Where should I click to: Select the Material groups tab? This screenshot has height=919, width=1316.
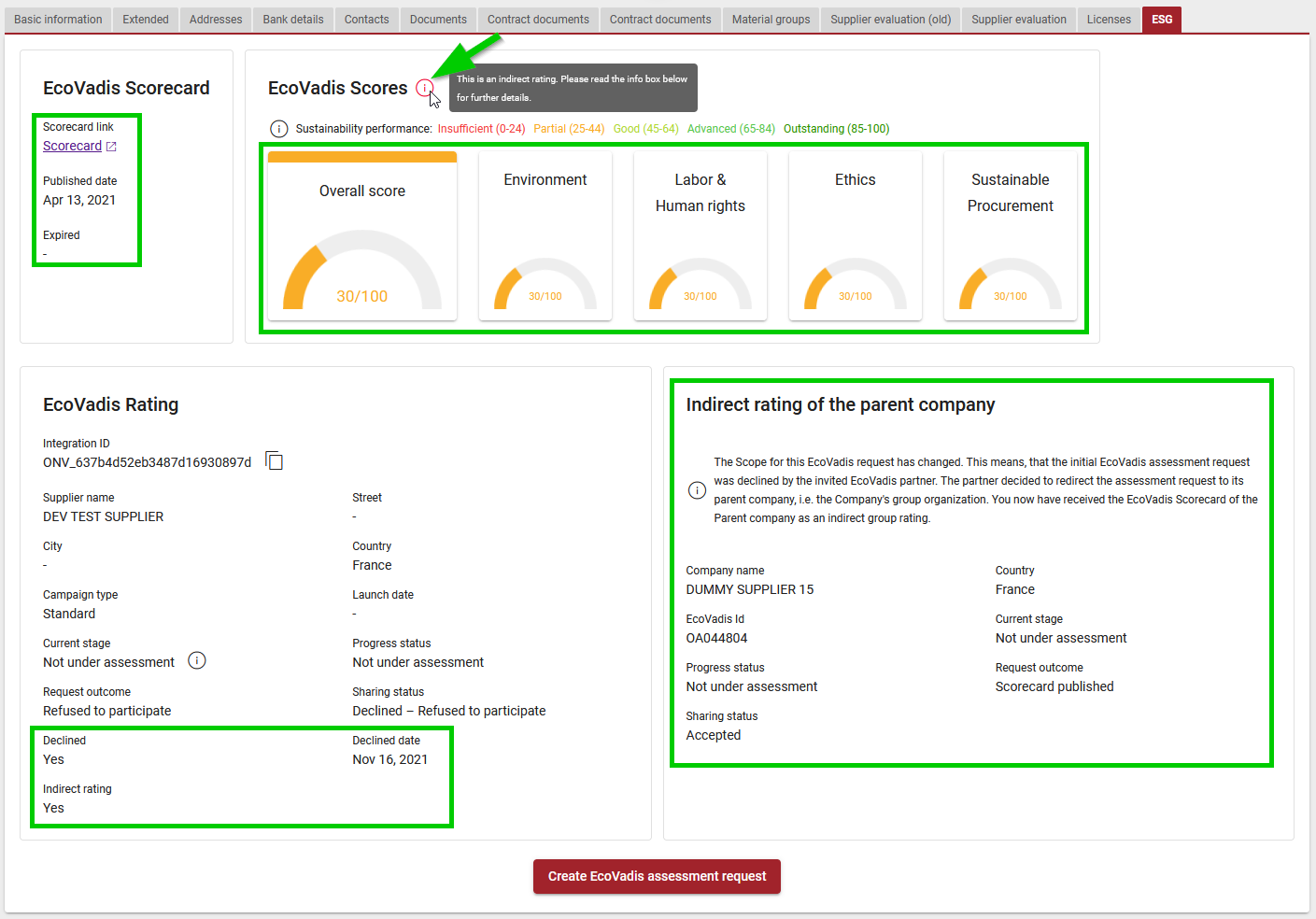point(771,19)
